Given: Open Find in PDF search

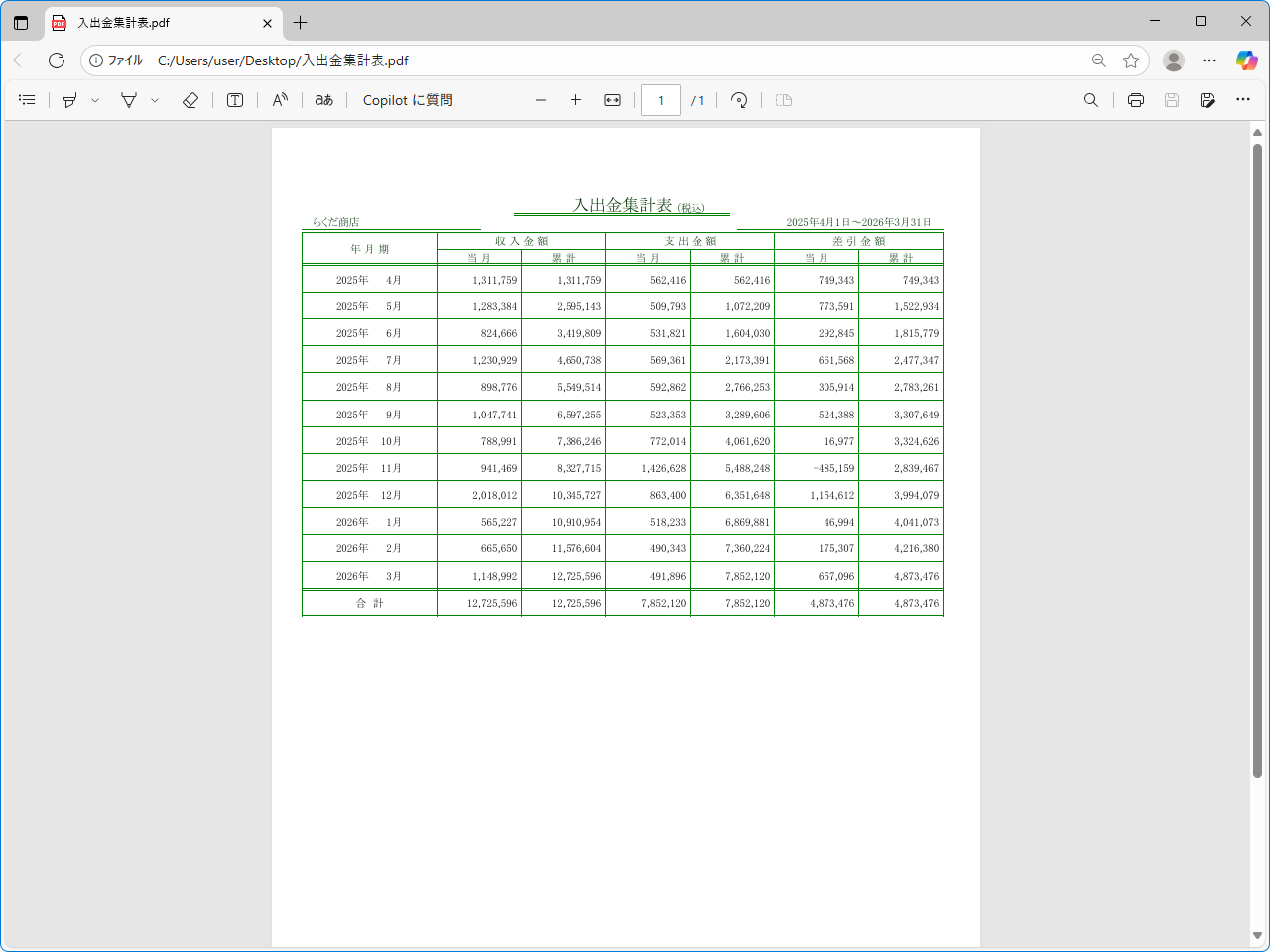Looking at the screenshot, I should coord(1091,100).
